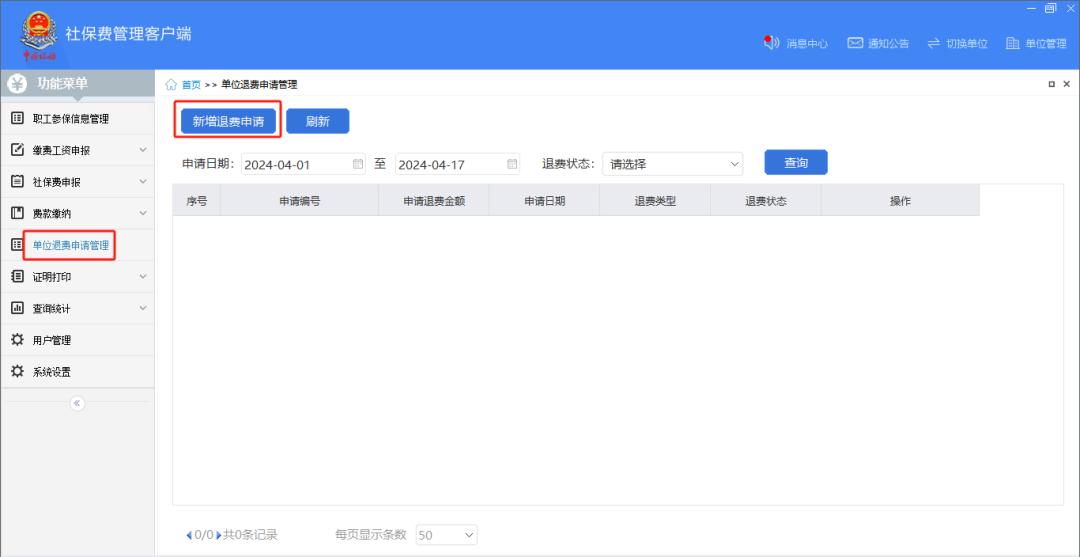Click previous page arrow in pagination

pos(189,536)
